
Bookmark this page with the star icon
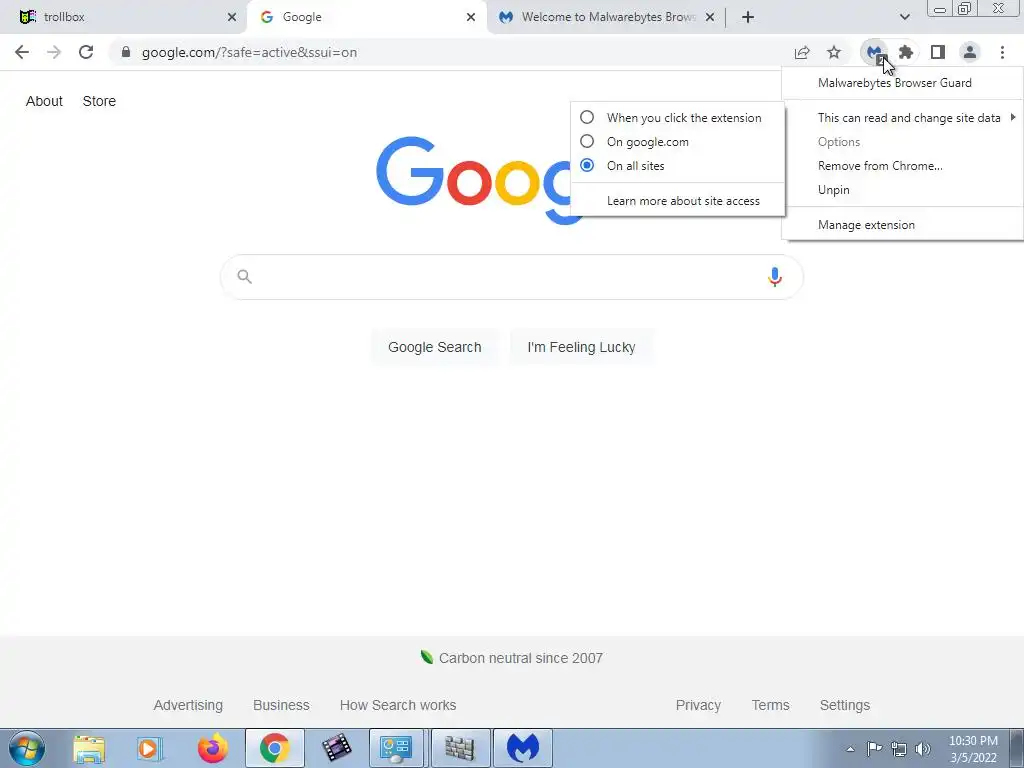point(834,52)
